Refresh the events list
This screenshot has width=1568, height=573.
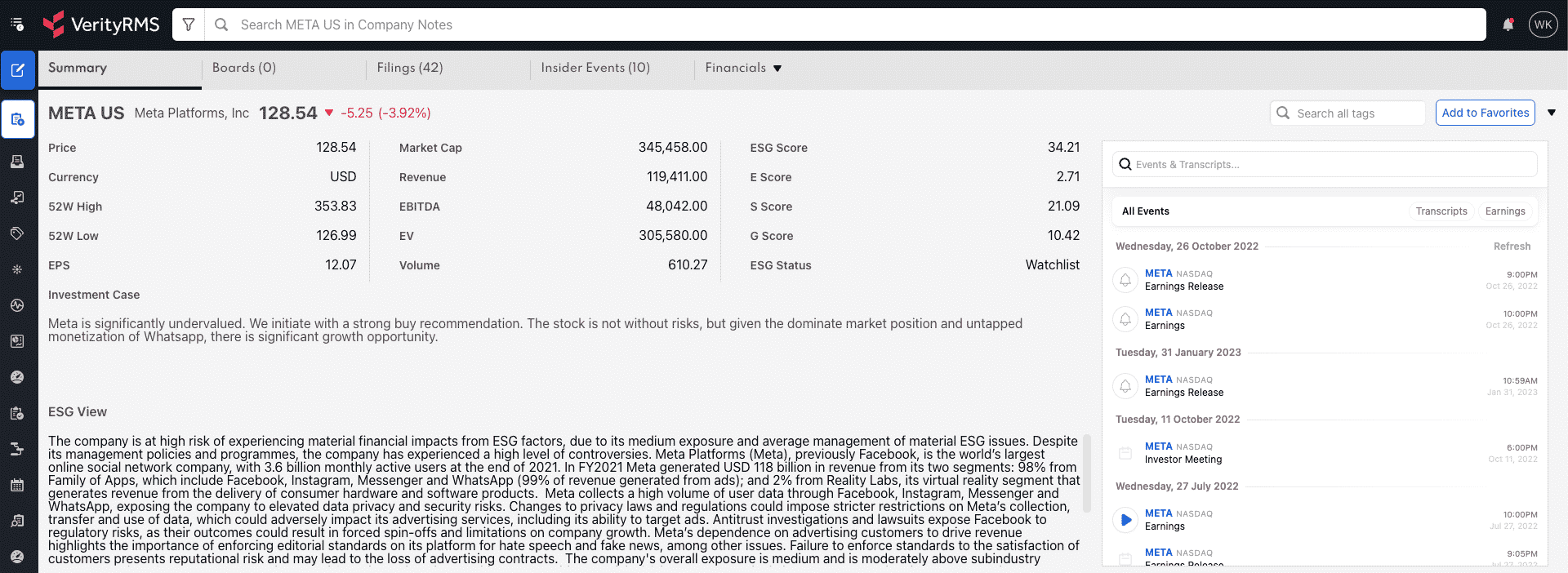pyautogui.click(x=1512, y=247)
